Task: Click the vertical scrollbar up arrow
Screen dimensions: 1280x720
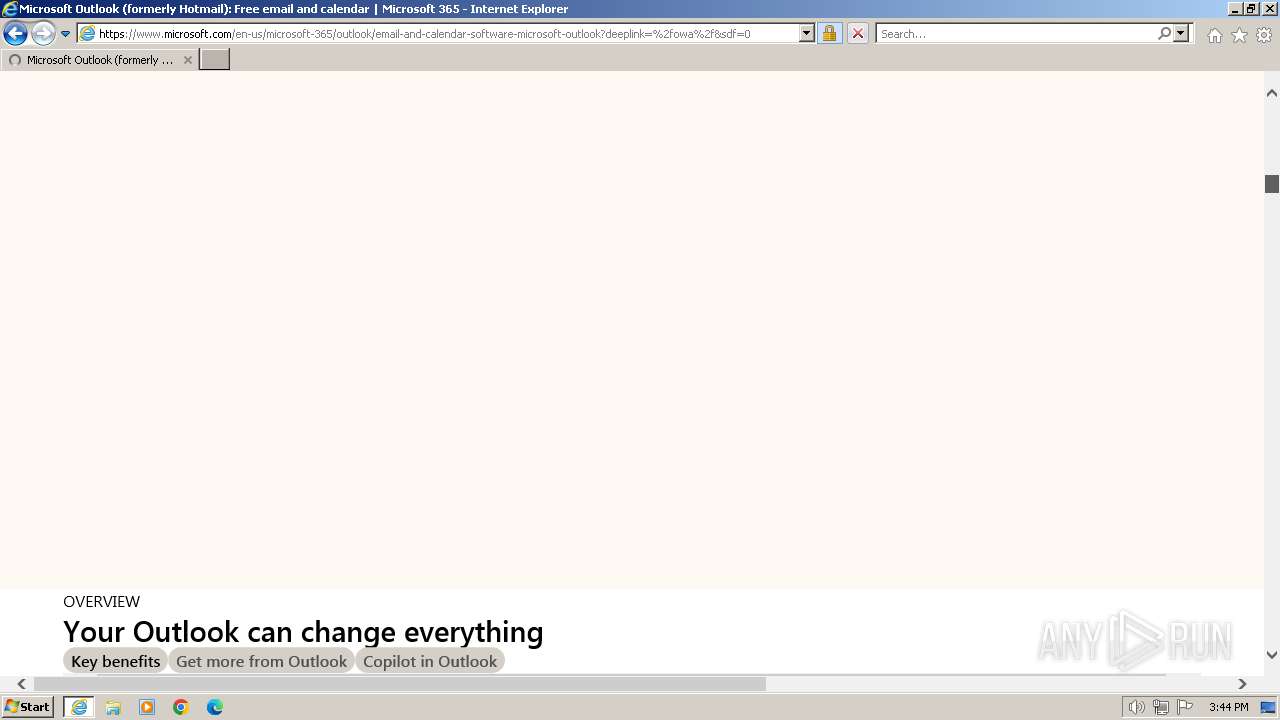Action: point(1272,93)
